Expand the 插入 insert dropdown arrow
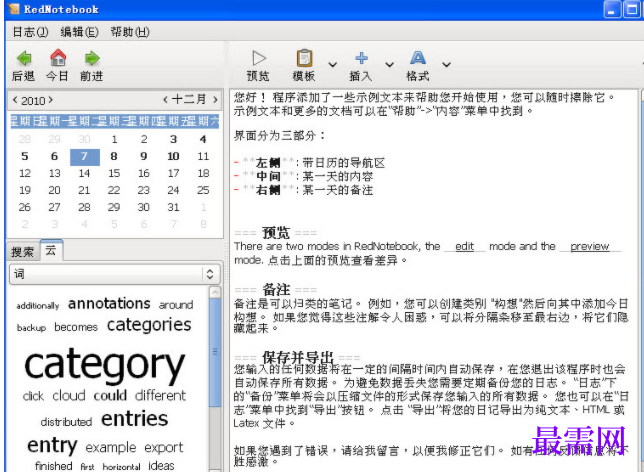 389,64
